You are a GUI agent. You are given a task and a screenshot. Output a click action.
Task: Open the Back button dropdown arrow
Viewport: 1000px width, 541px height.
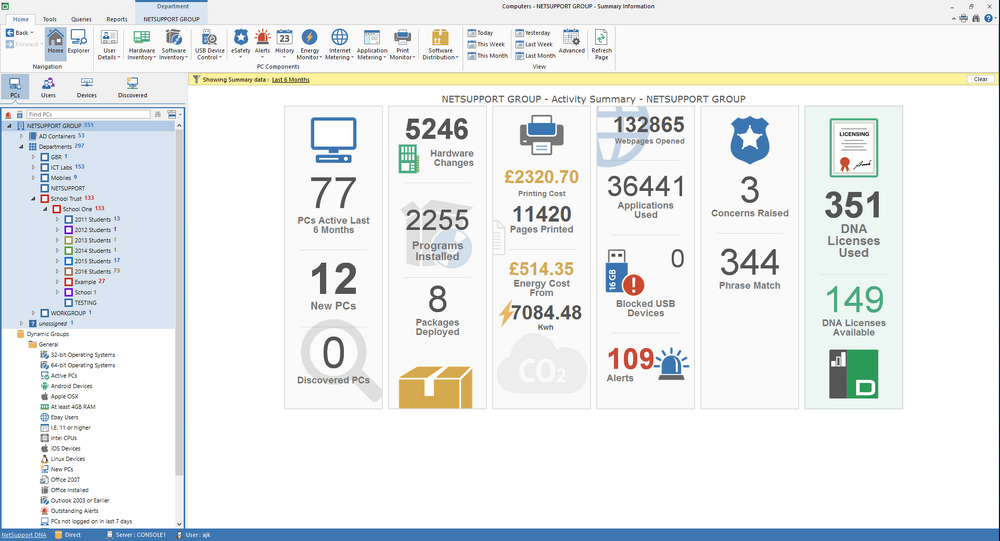click(x=32, y=33)
